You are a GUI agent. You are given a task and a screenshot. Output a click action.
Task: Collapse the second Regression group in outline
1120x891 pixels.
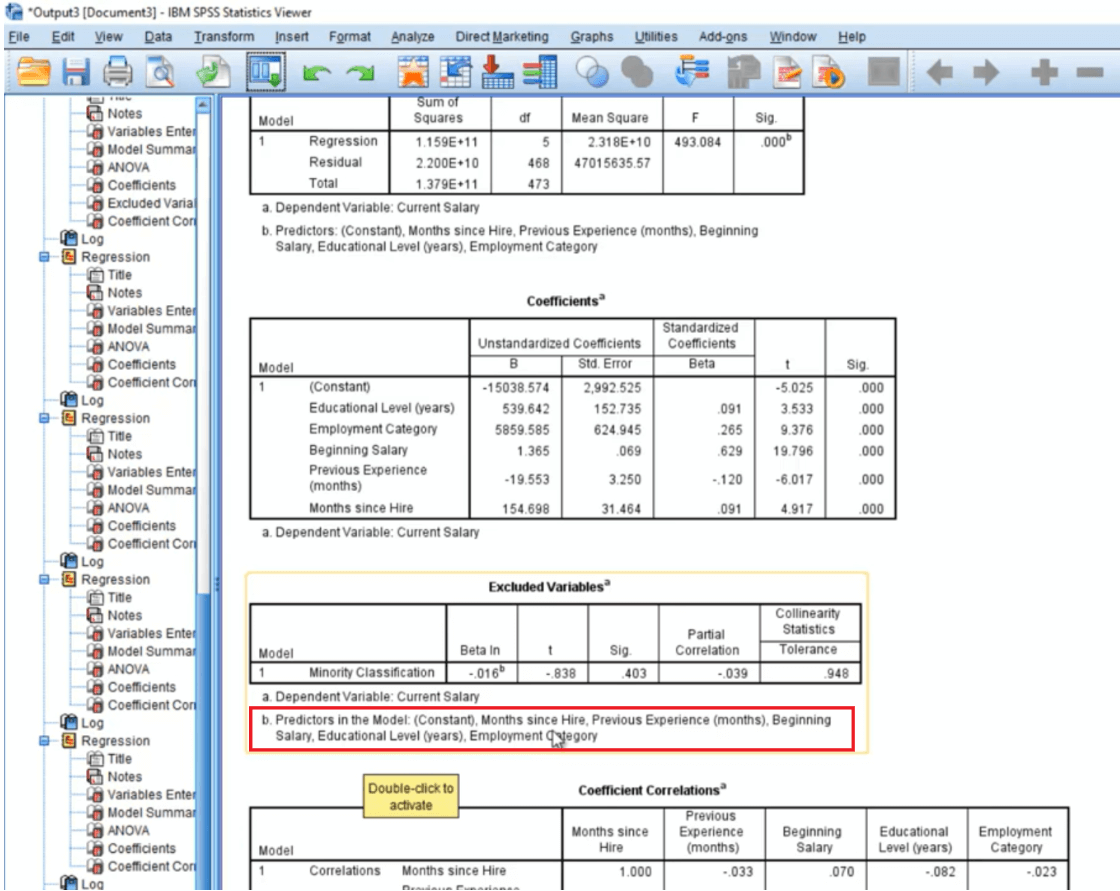[44, 418]
